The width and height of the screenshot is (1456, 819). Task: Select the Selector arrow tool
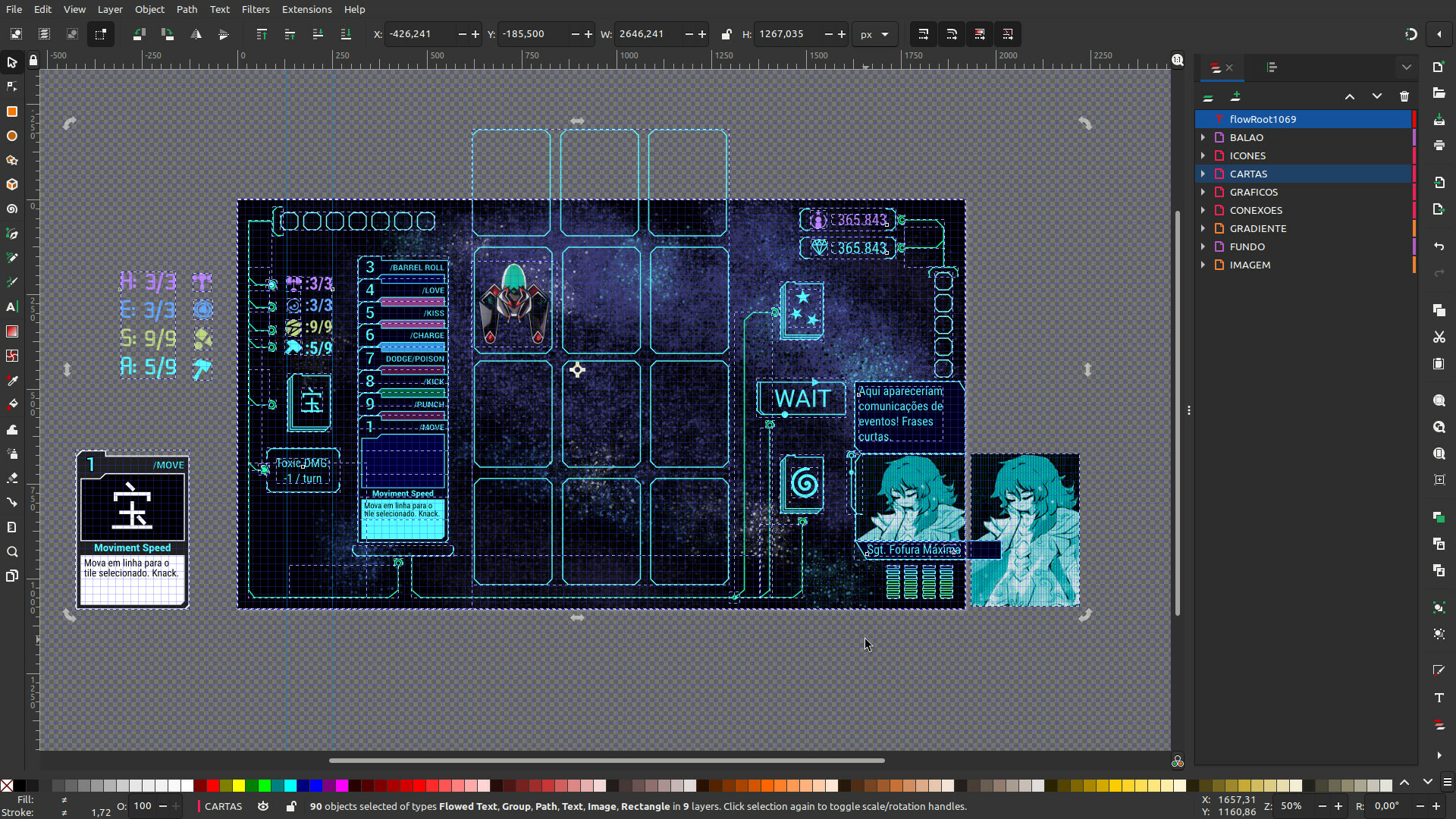[12, 62]
